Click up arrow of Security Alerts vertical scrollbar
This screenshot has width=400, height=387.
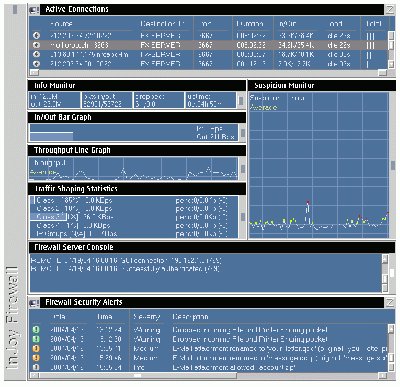point(391,329)
